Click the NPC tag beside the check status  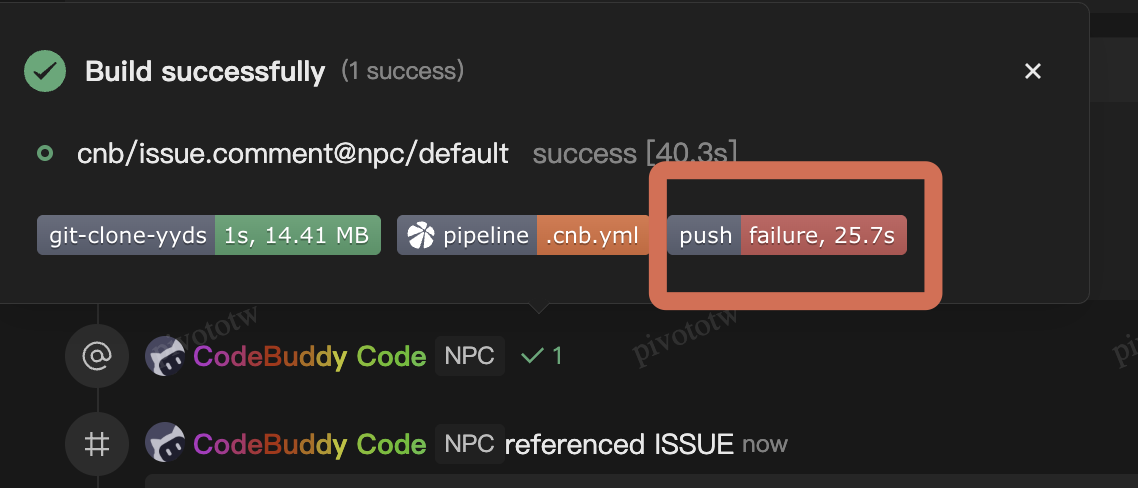(470, 356)
